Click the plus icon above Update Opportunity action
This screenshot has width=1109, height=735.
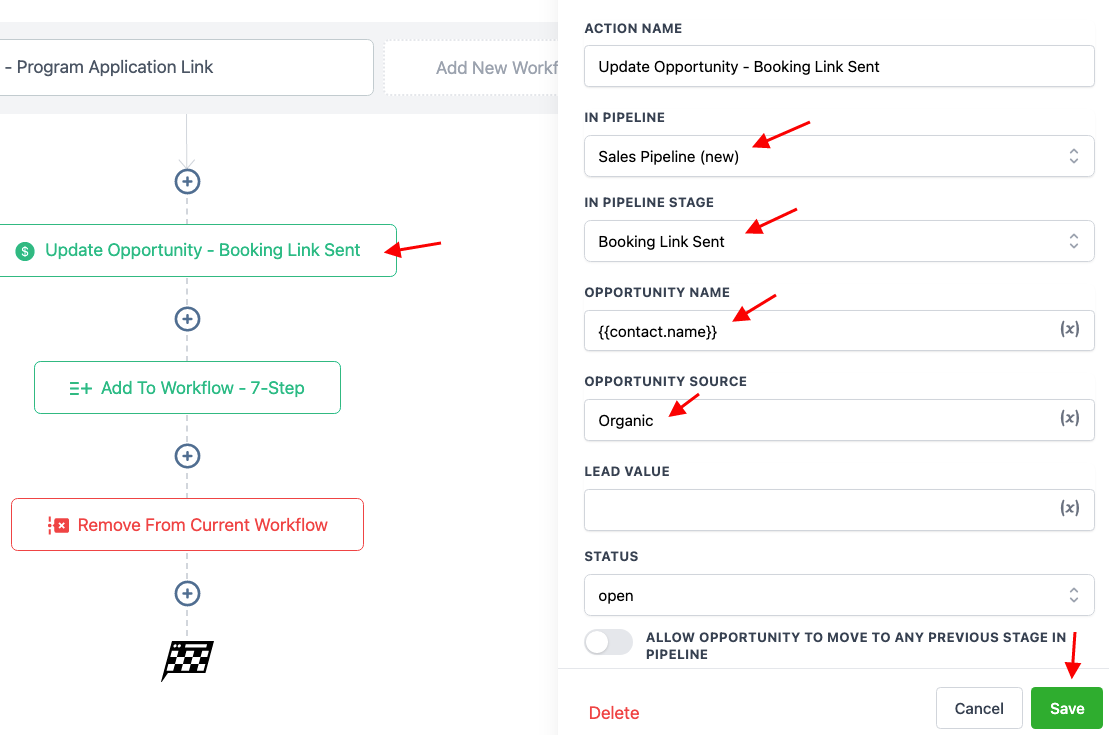187,181
